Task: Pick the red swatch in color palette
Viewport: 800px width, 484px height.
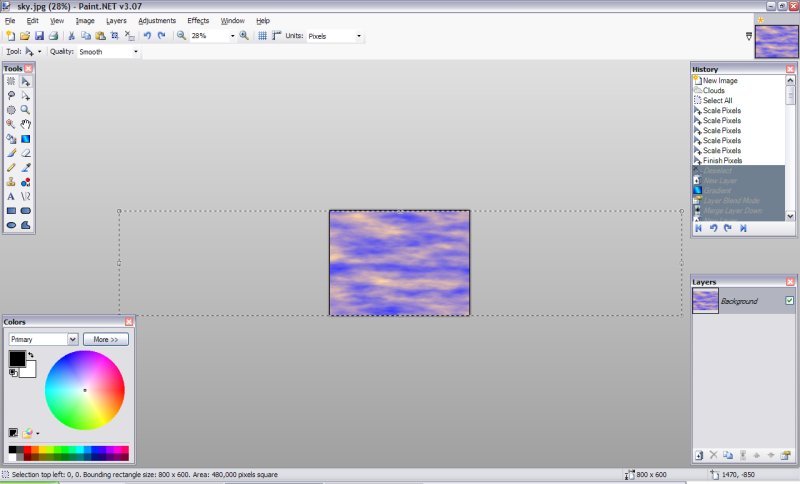Action: 29,450
